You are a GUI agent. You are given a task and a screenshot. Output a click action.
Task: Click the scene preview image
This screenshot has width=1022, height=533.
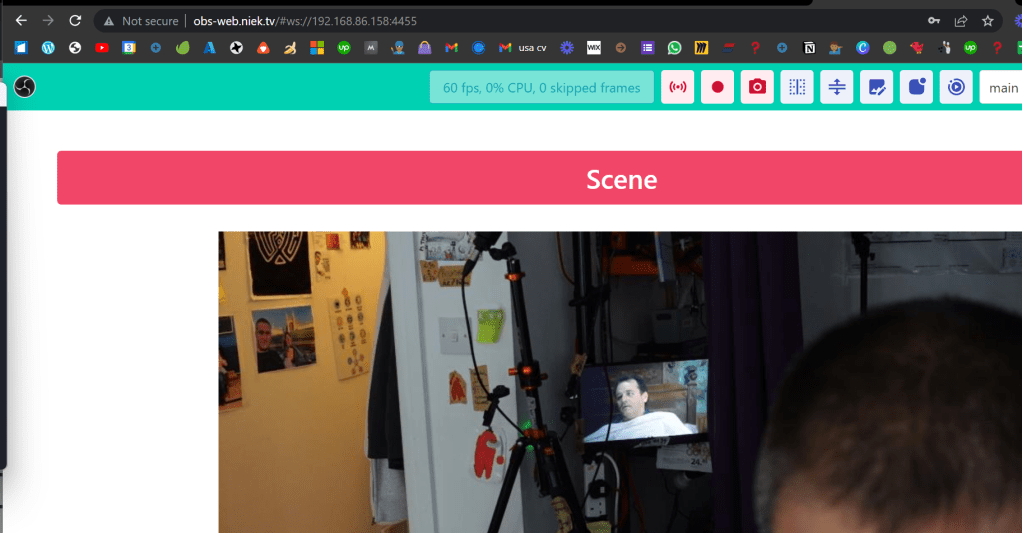(620, 382)
